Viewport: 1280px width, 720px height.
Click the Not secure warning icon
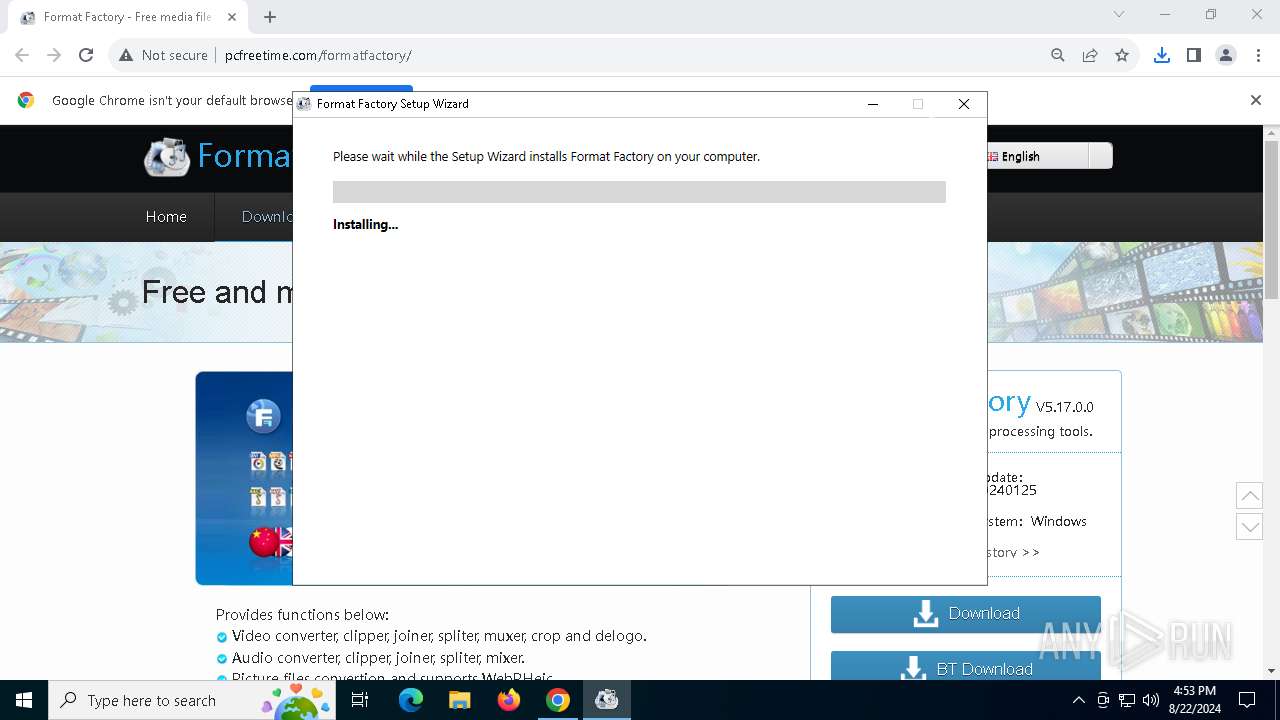[126, 55]
